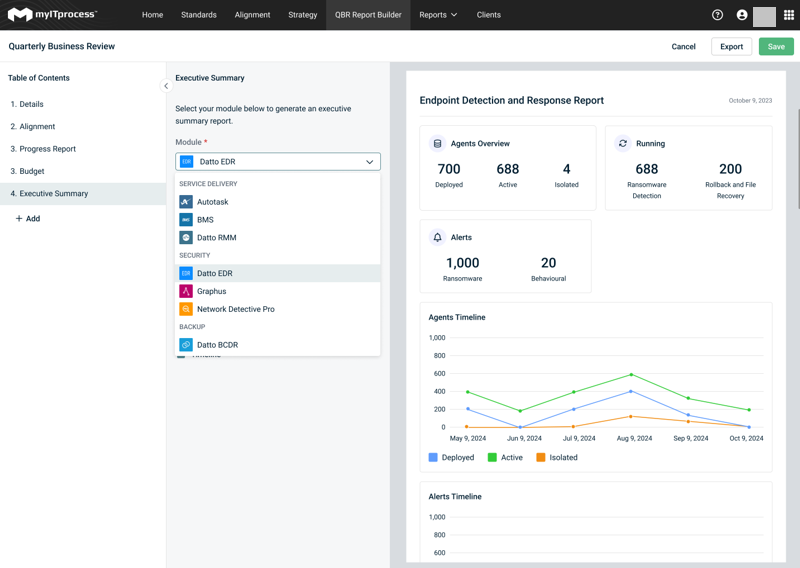The image size is (800, 568).
Task: Click the Agents Overview database icon
Action: click(437, 143)
